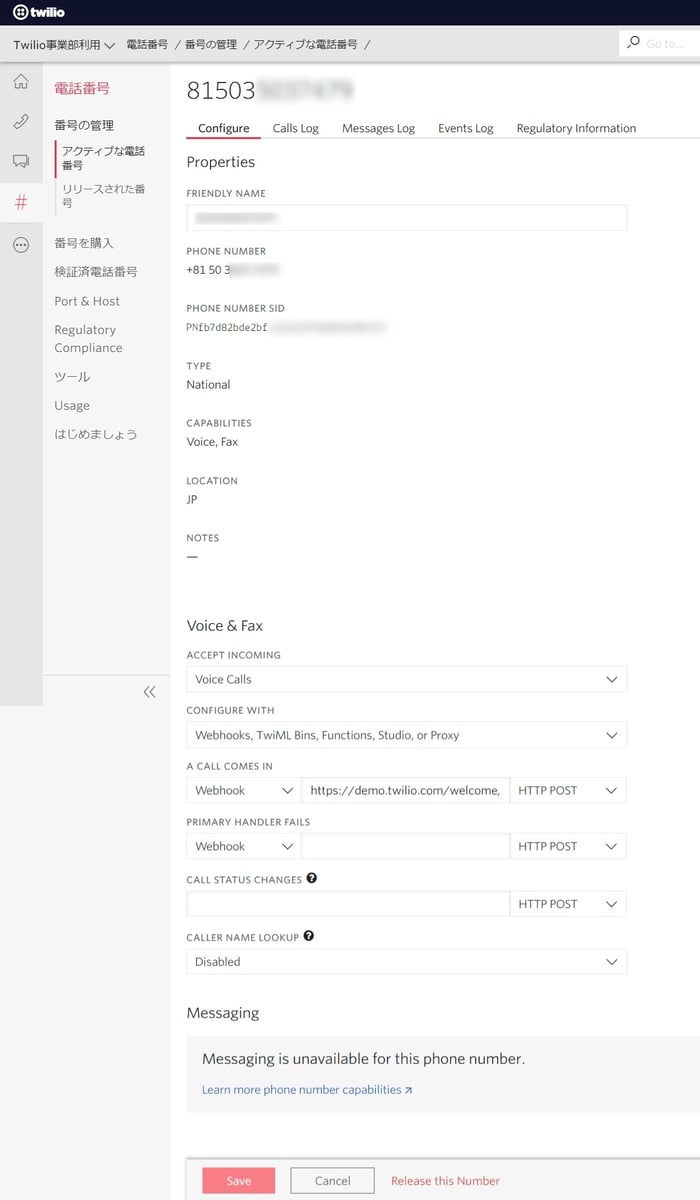Click the アクティブな電話番号 breadcrumb

pyautogui.click(x=305, y=45)
